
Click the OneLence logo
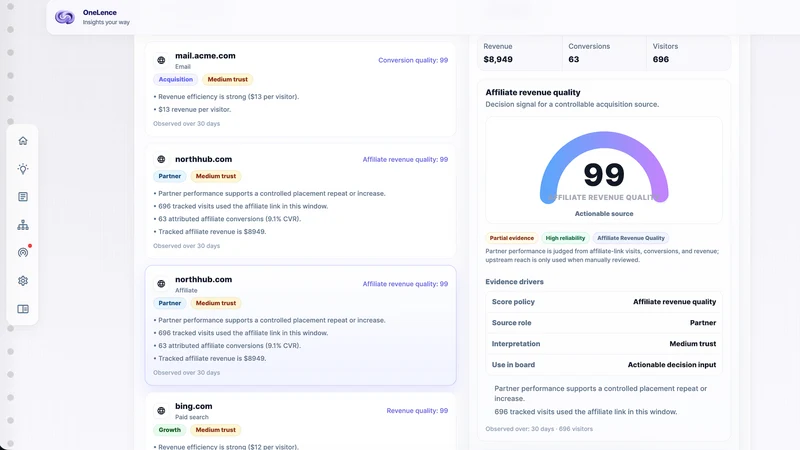(x=65, y=17)
